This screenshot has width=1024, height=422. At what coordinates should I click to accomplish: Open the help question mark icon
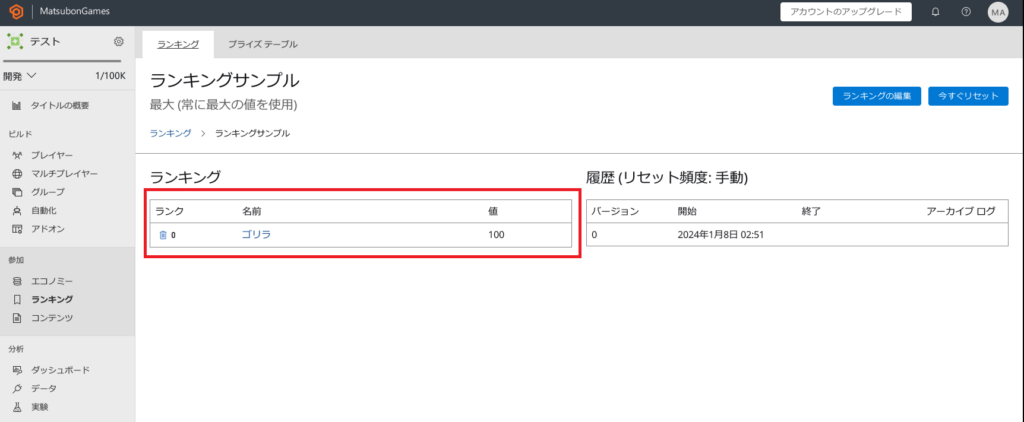click(966, 12)
